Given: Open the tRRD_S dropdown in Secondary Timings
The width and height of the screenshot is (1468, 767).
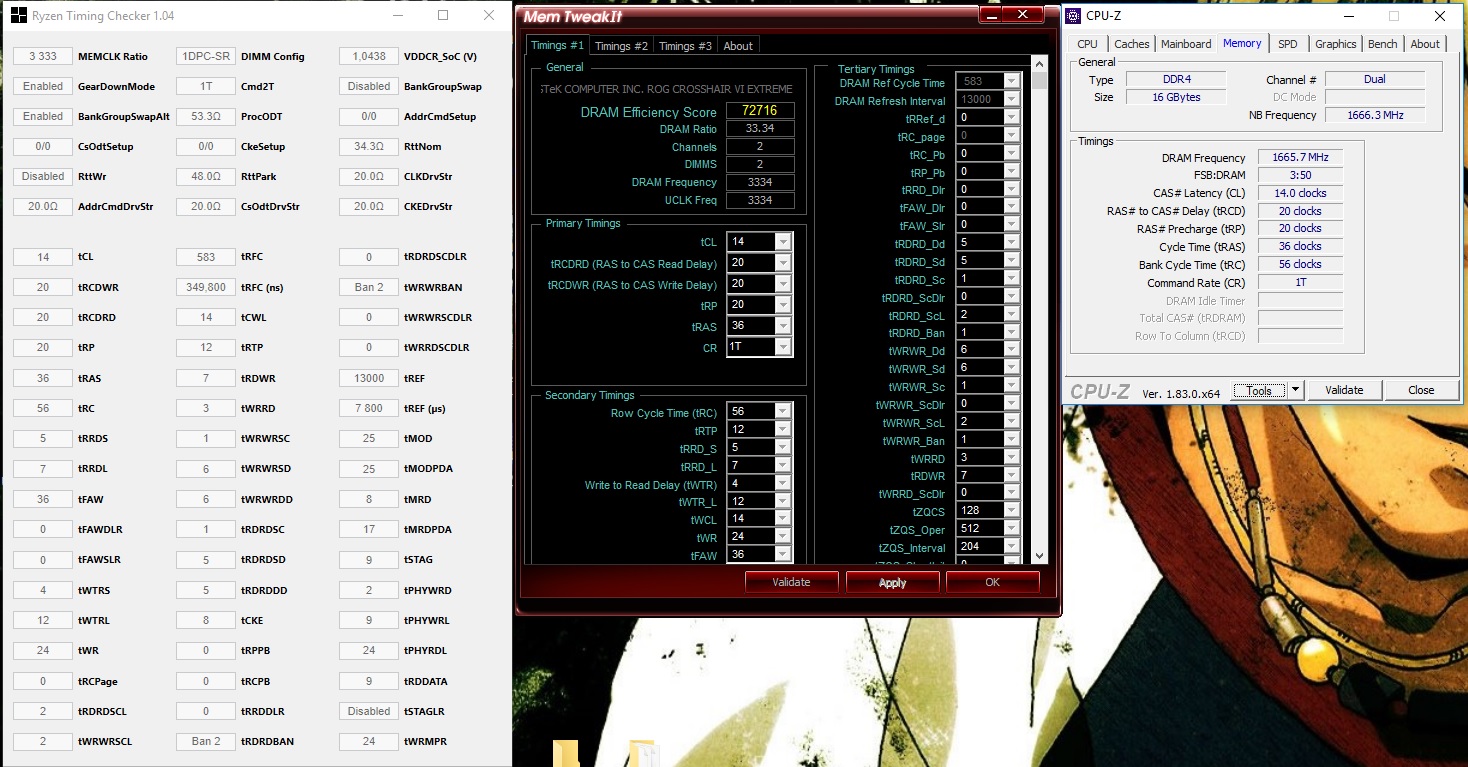Looking at the screenshot, I should [783, 447].
